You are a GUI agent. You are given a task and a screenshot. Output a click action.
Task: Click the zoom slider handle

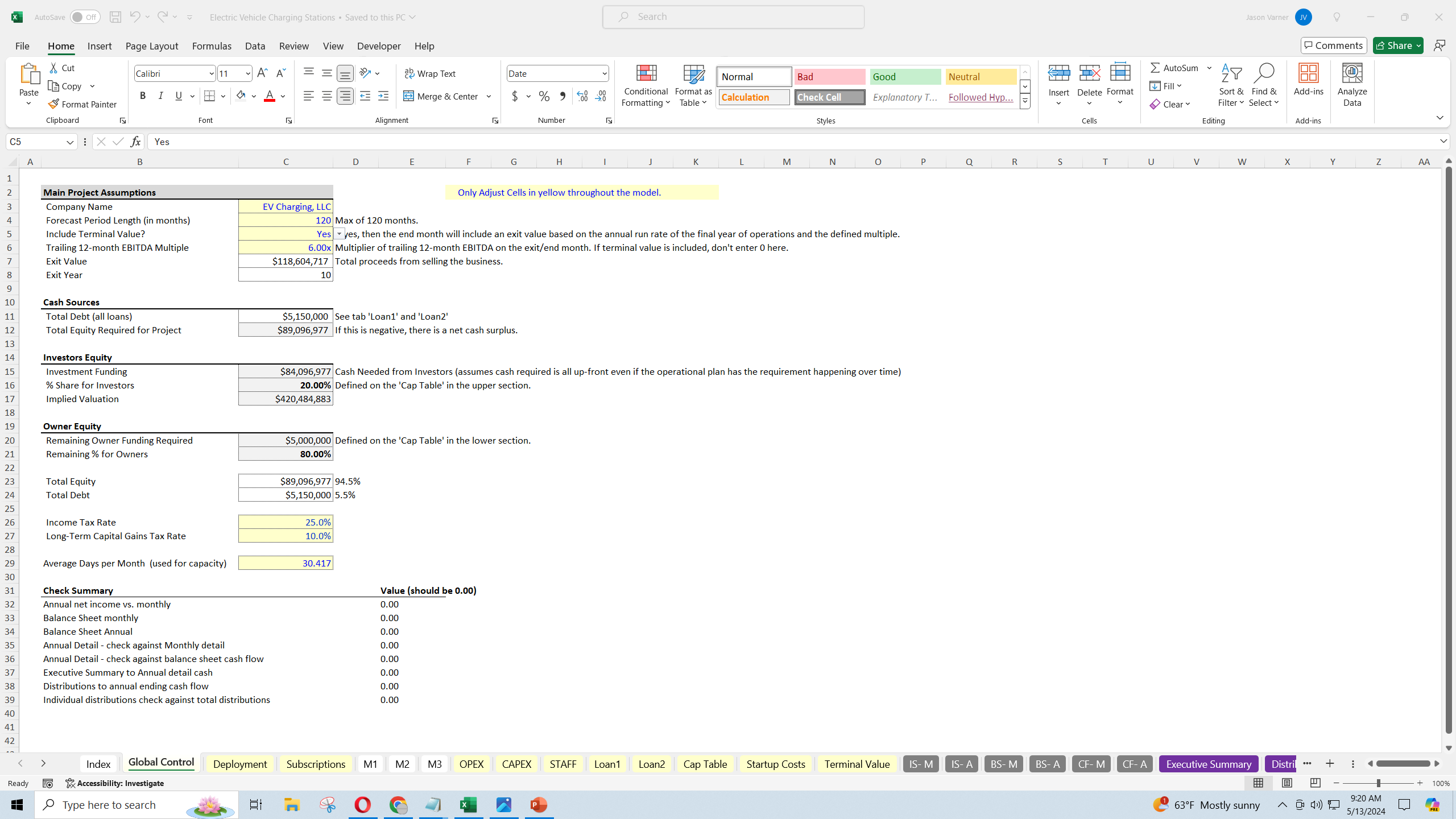click(x=1378, y=783)
